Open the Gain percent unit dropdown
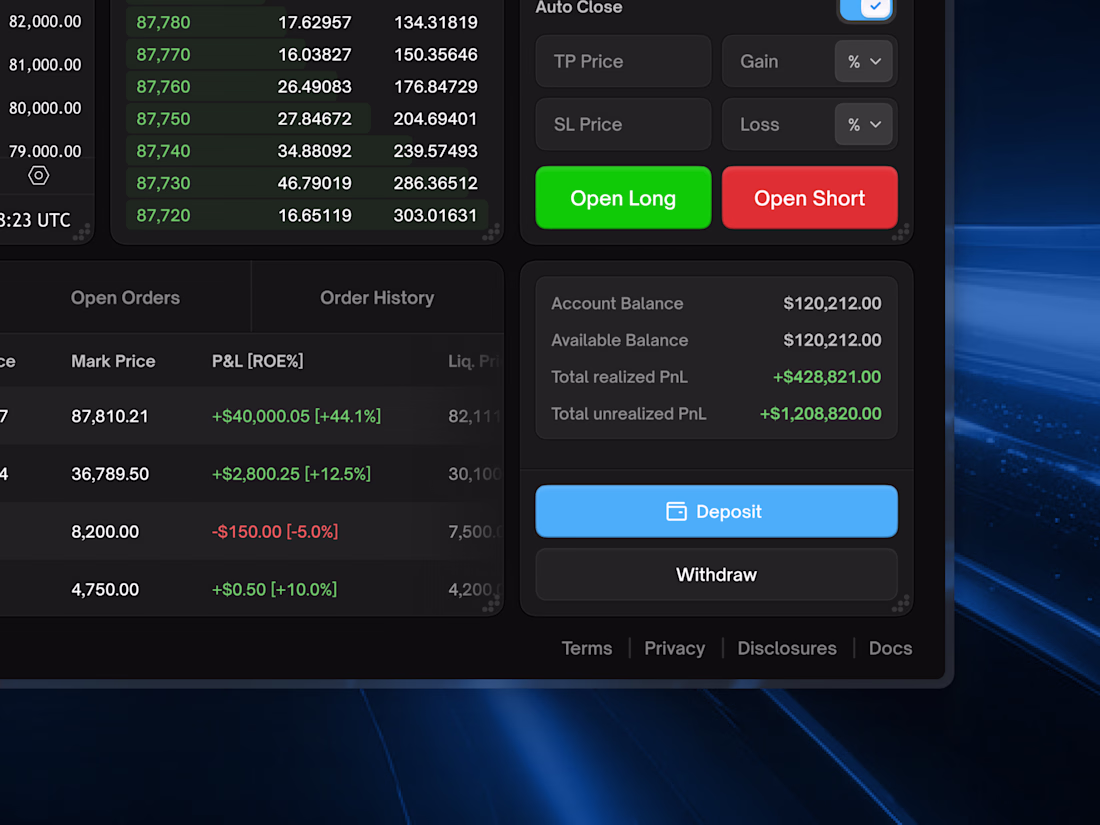 (864, 62)
